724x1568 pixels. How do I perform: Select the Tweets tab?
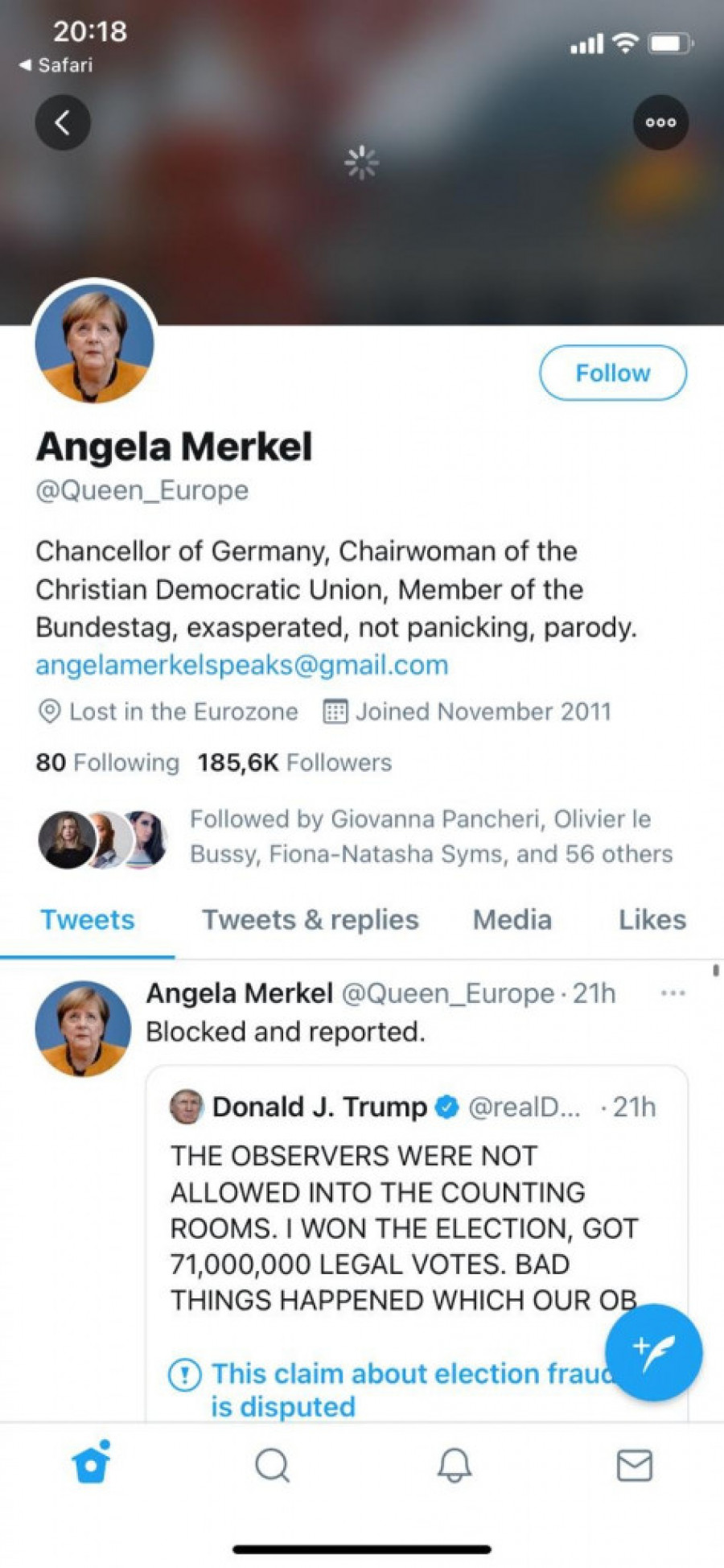[88, 920]
